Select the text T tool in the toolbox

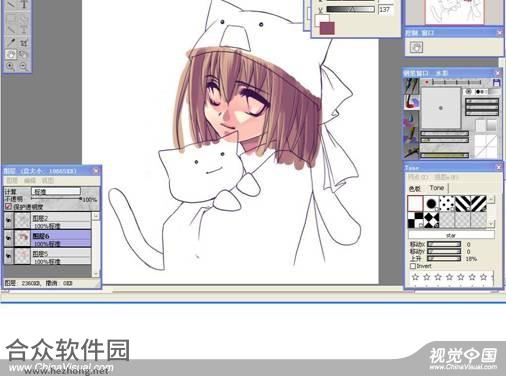click(x=24, y=4)
